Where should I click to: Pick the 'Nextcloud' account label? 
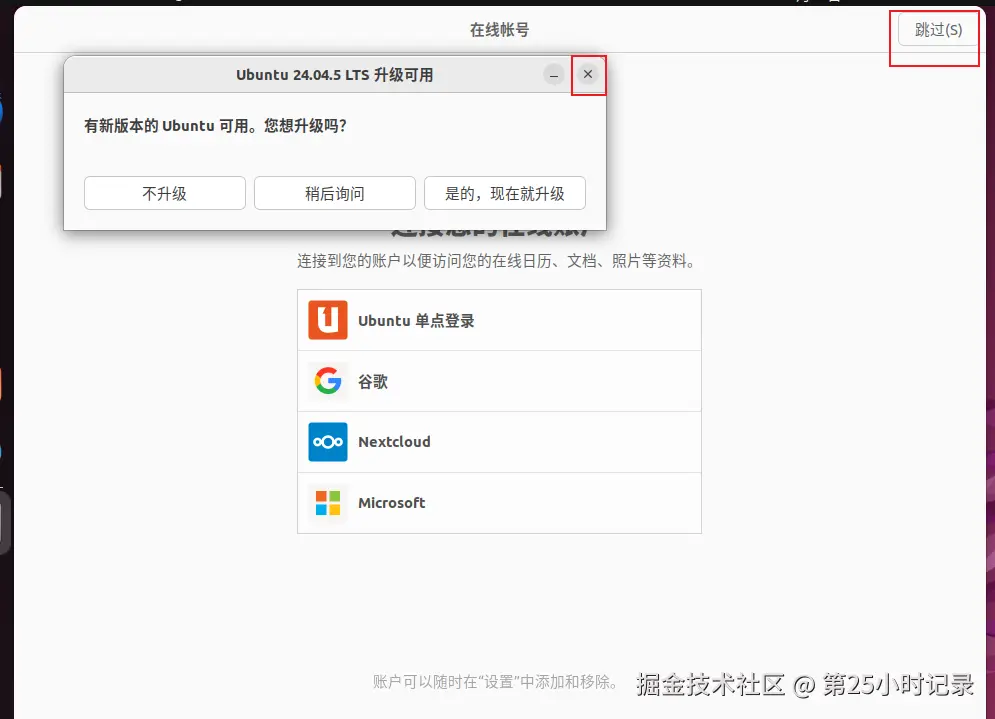[x=394, y=442]
